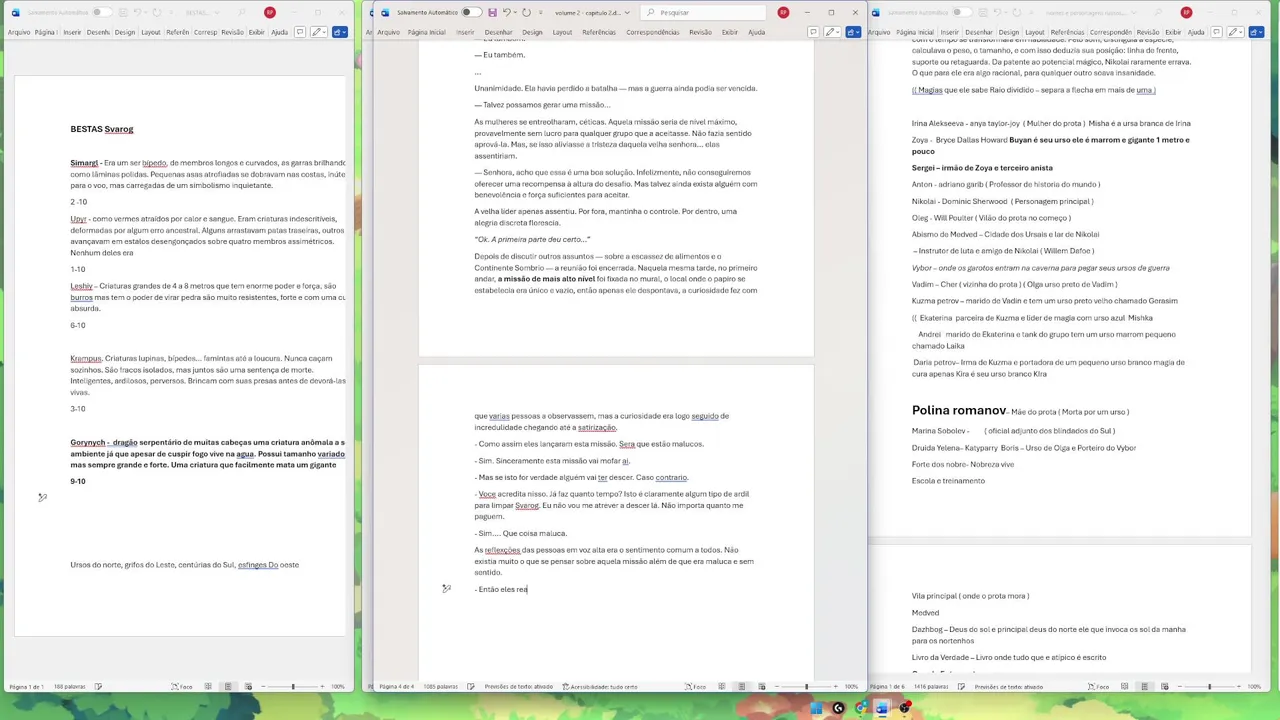Image resolution: width=1280 pixels, height=720 pixels.
Task: Click the Save icon in the middle Word window
Action: point(493,12)
